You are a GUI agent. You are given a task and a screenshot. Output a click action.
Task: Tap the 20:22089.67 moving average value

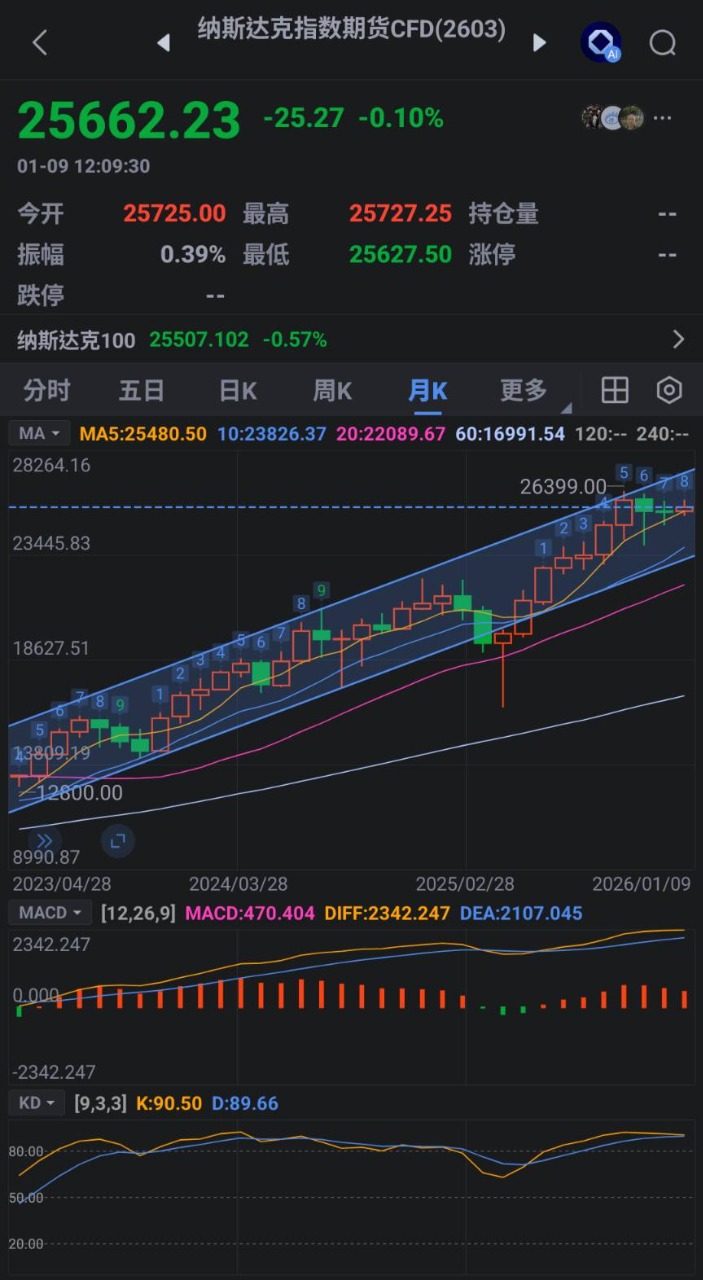click(391, 434)
